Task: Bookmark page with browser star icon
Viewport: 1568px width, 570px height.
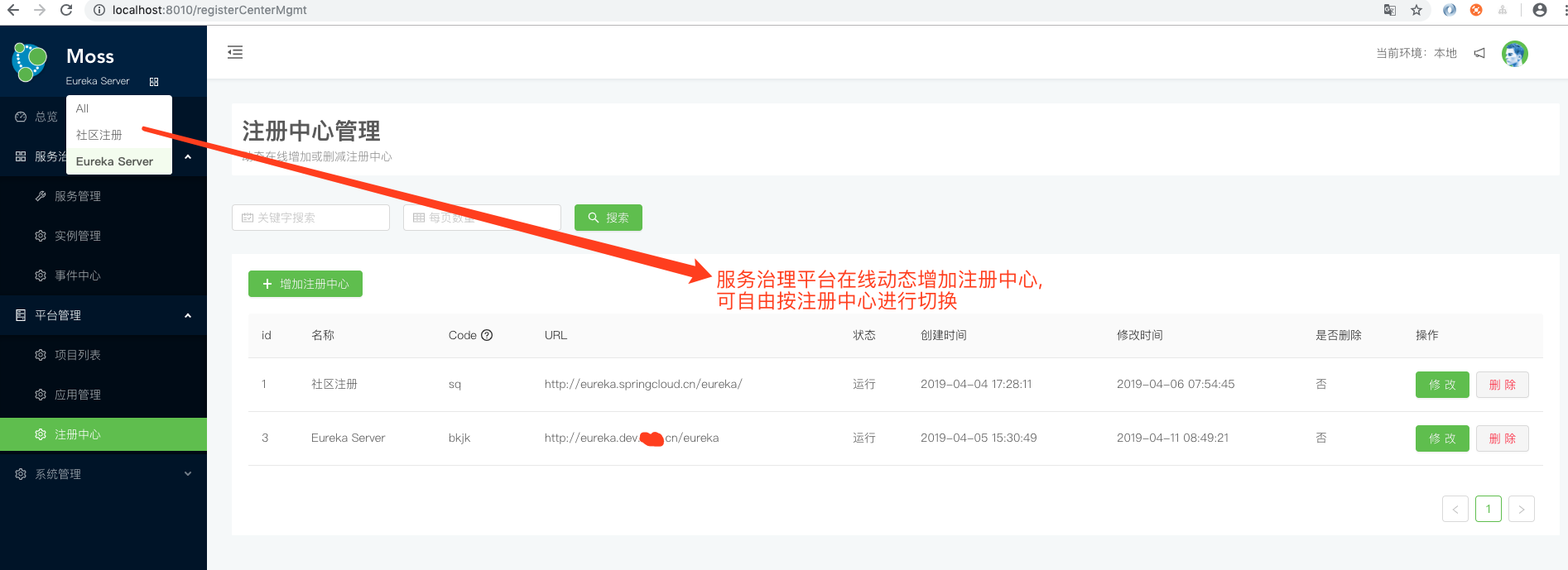Action: (x=1416, y=10)
